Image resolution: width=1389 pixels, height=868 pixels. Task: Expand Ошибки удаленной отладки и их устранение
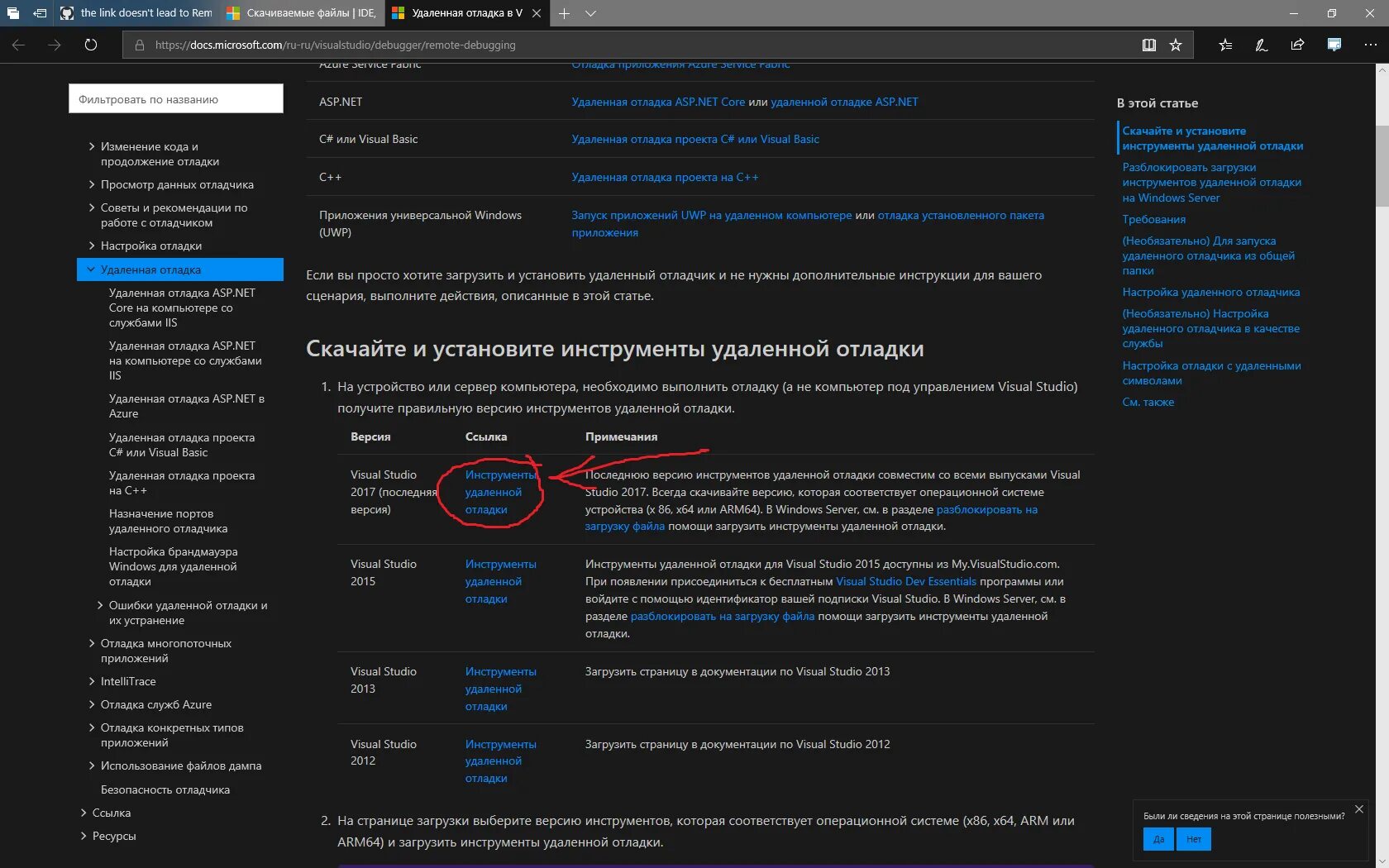100,605
